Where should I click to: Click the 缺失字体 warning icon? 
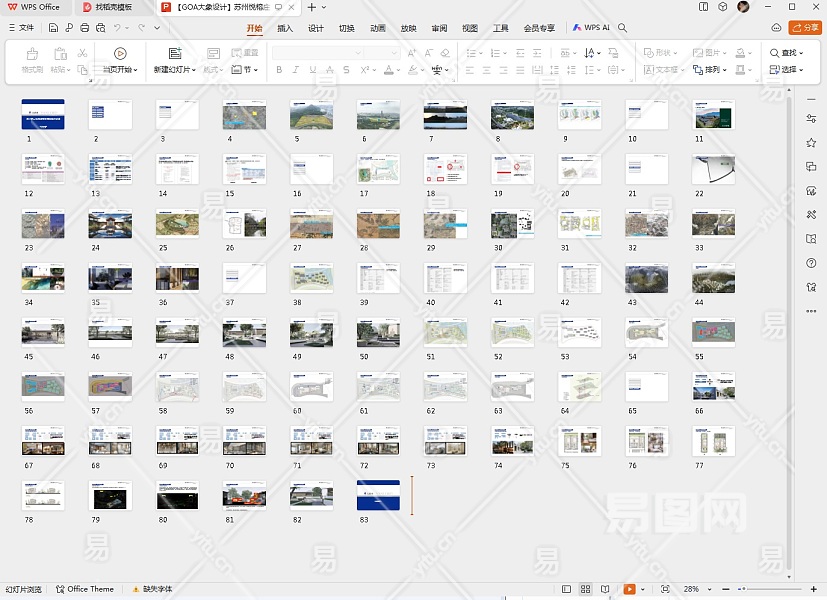pyautogui.click(x=136, y=589)
